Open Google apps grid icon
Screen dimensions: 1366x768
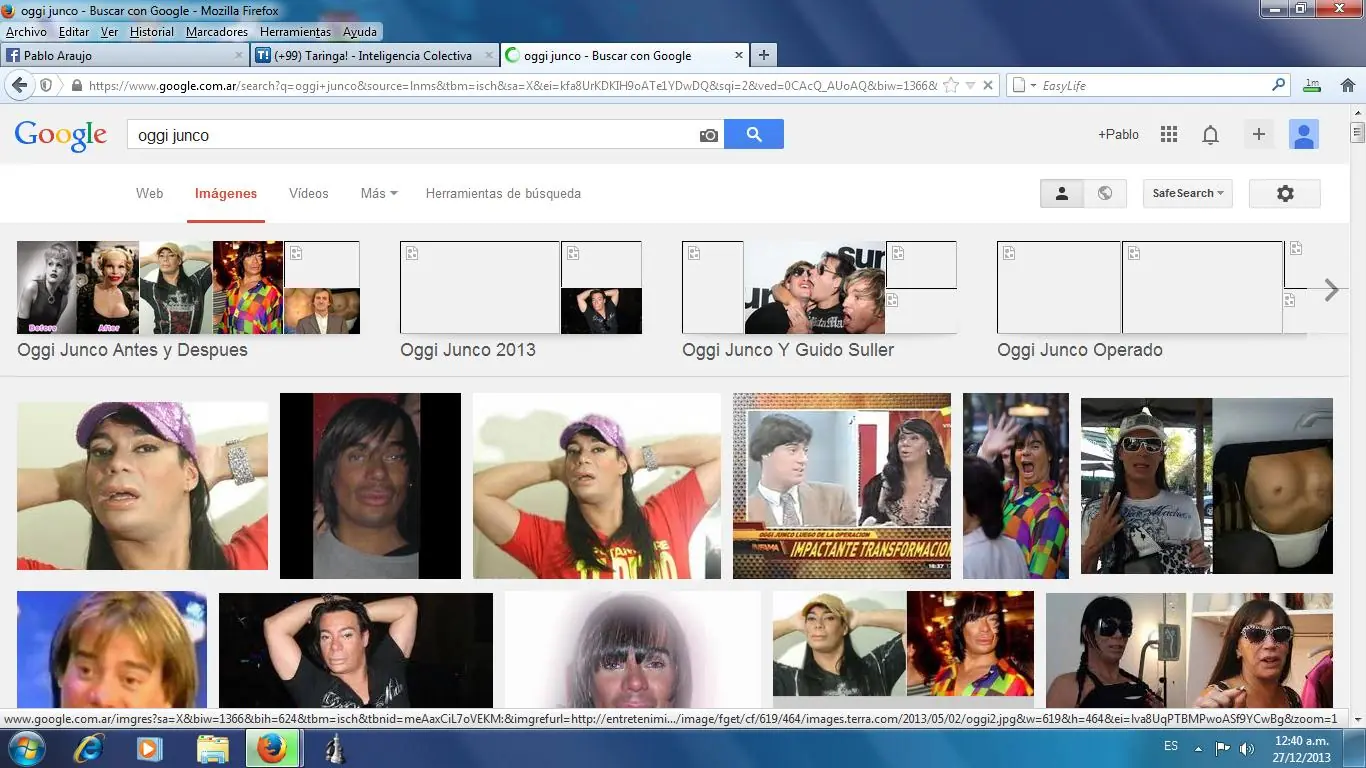[1168, 134]
